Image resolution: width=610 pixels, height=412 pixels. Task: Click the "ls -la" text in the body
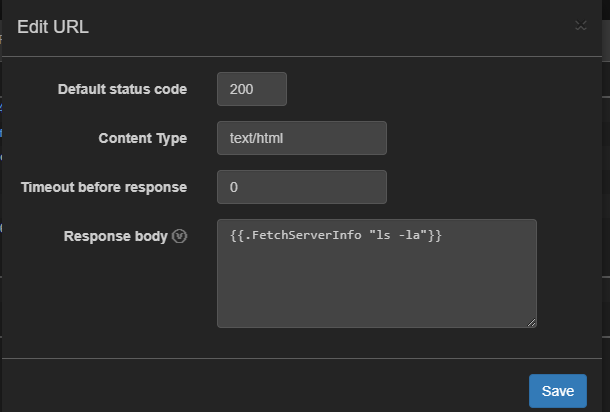[398, 236]
